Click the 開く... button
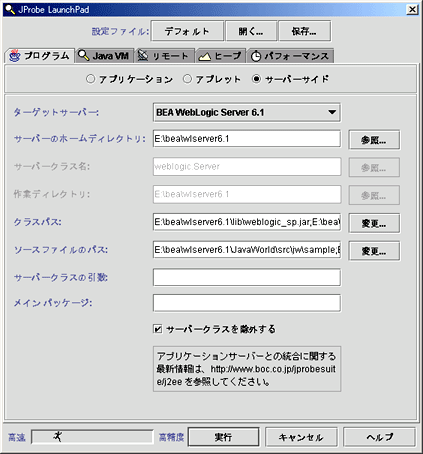Image resolution: width=423 pixels, height=454 pixels. (x=251, y=31)
